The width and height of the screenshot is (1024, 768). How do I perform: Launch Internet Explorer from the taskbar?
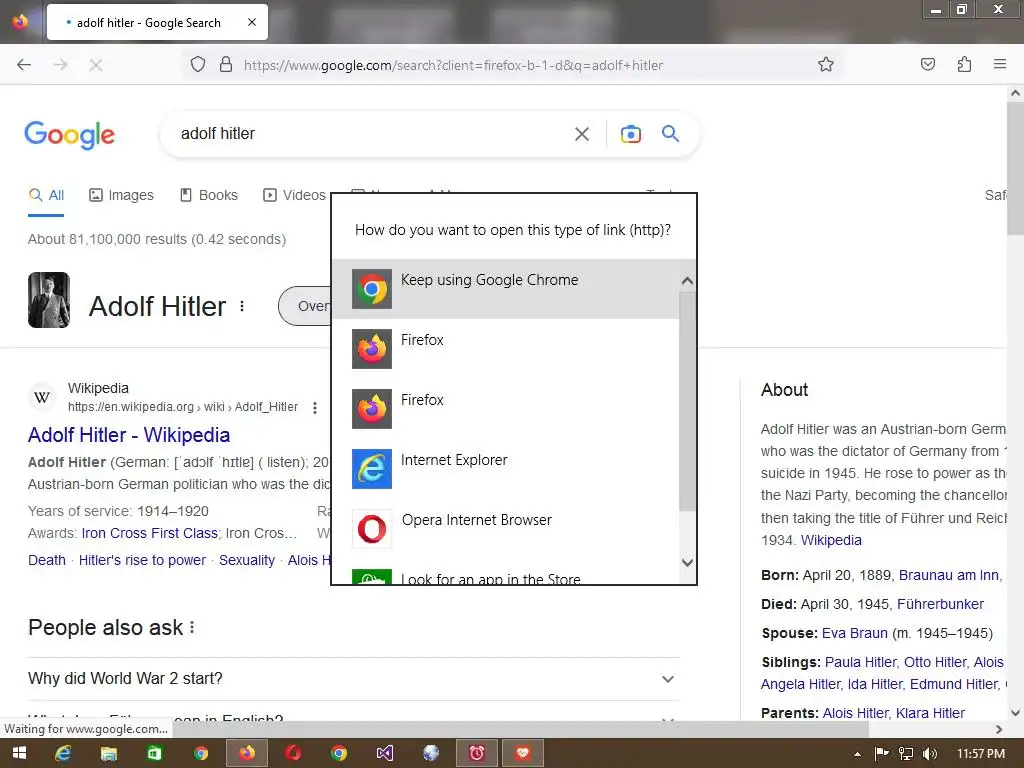click(x=63, y=753)
